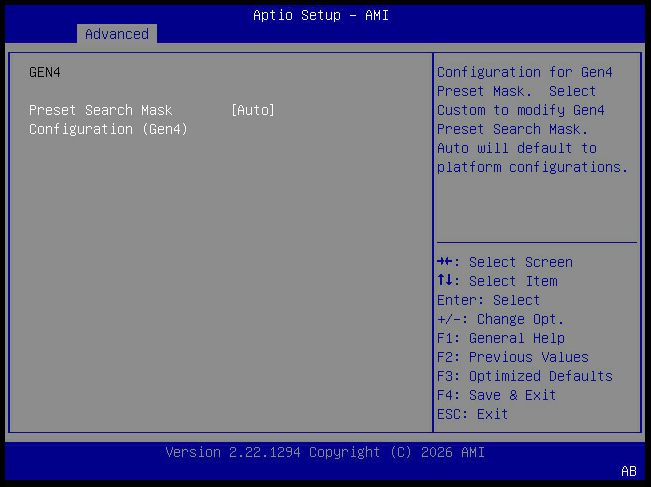Click the Aptio Setup - AMI title
The image size is (651, 487).
(321, 15)
